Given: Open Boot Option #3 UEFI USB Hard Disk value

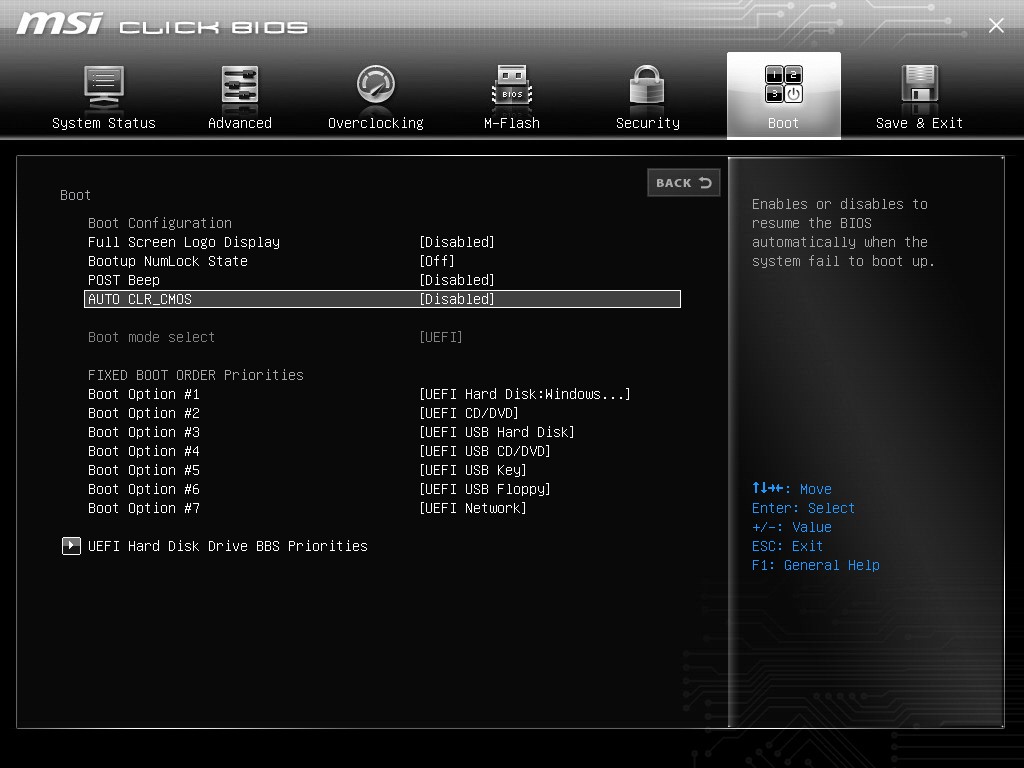Looking at the screenshot, I should pos(496,432).
